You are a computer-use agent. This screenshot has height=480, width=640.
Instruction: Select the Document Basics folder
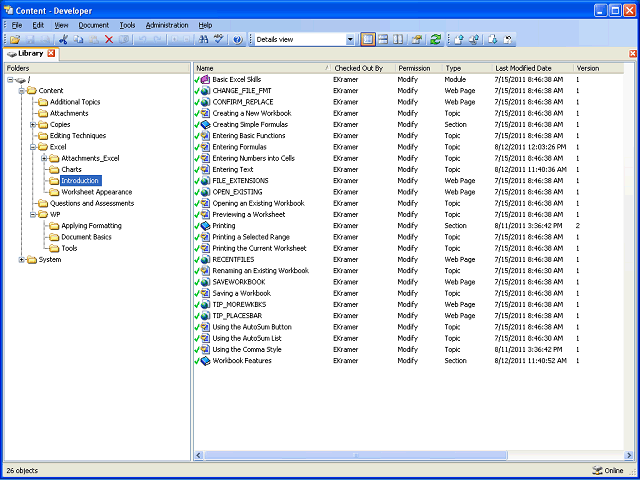point(86,237)
